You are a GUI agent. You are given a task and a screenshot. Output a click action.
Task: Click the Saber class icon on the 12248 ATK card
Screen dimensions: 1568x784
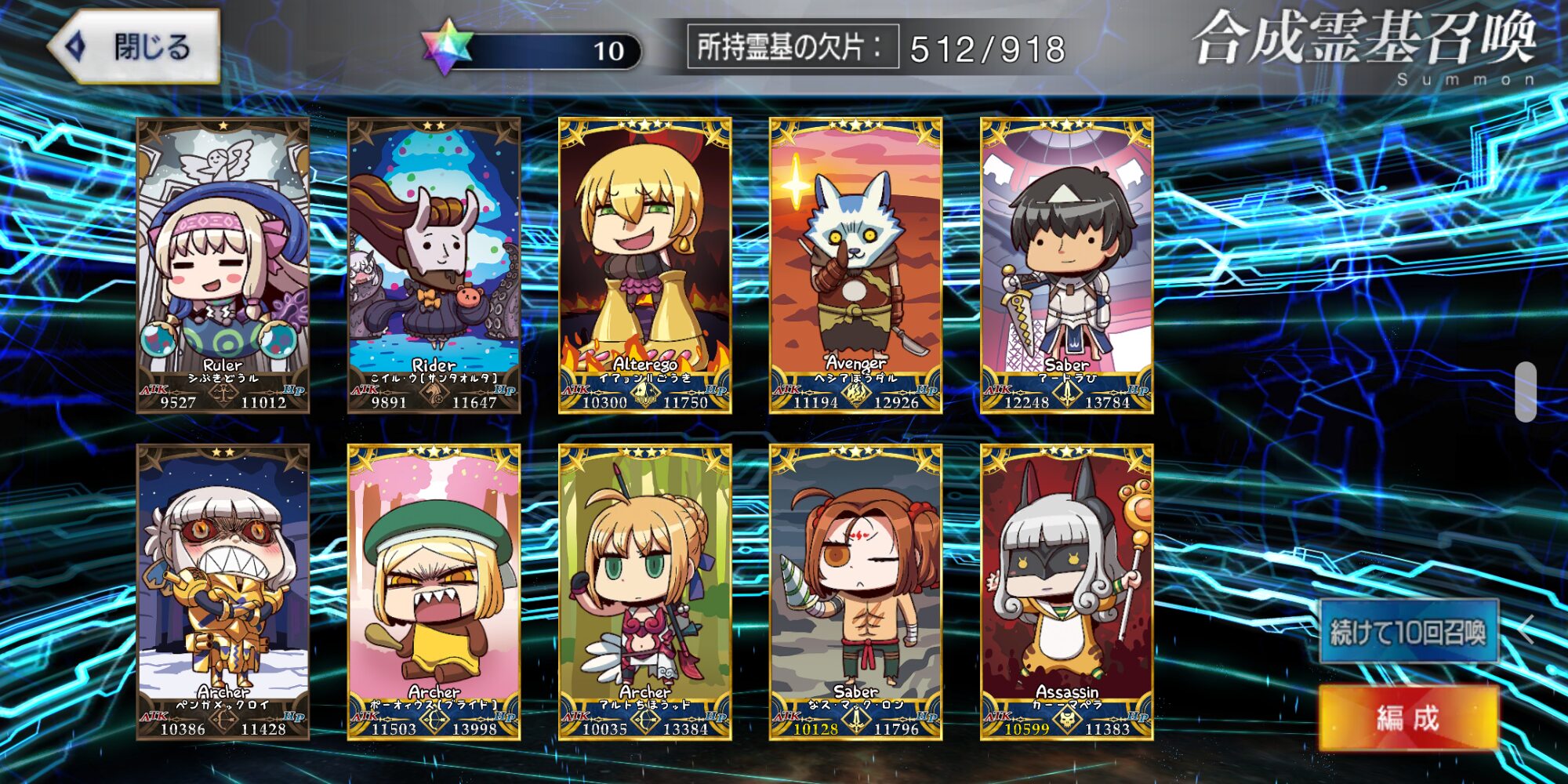click(1067, 396)
